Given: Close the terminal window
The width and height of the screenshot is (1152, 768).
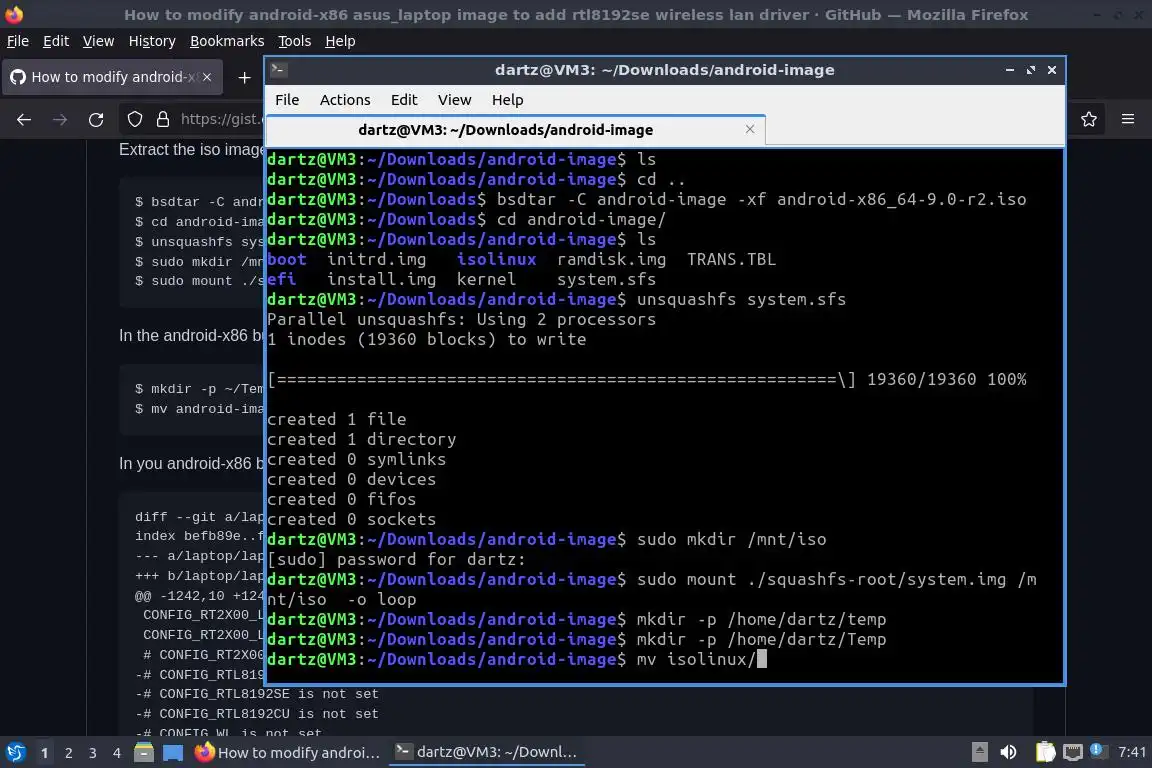Looking at the screenshot, I should (1051, 70).
